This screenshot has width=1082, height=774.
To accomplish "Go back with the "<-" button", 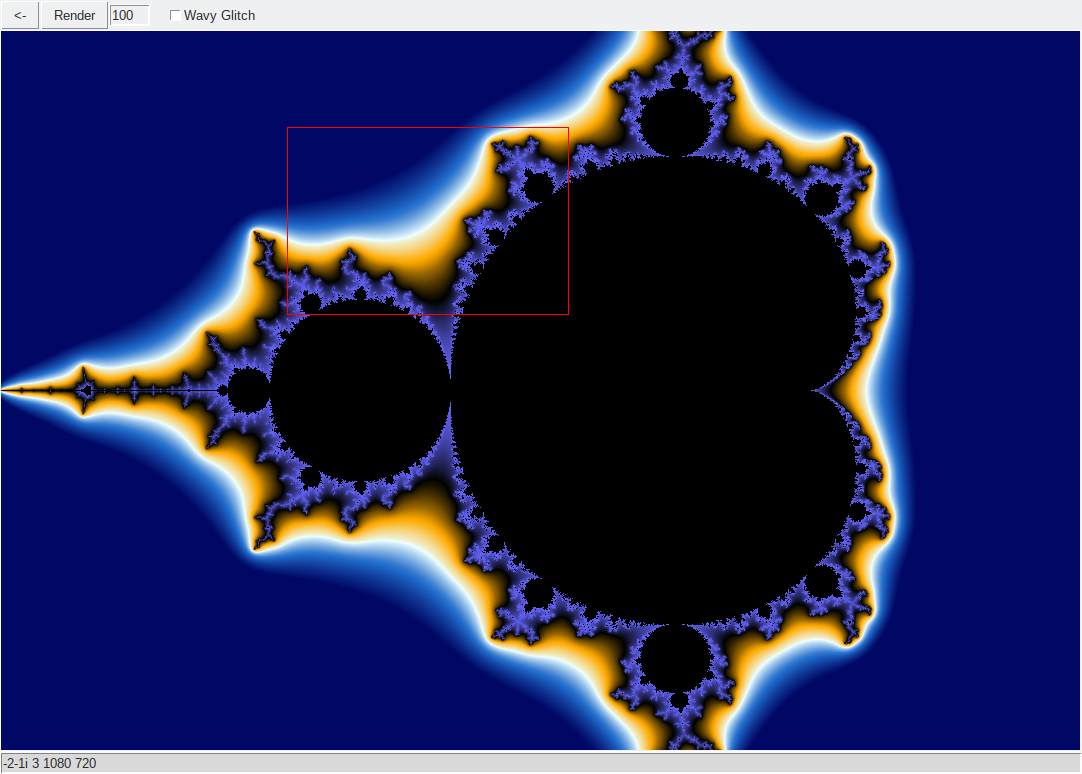I will 20,15.
